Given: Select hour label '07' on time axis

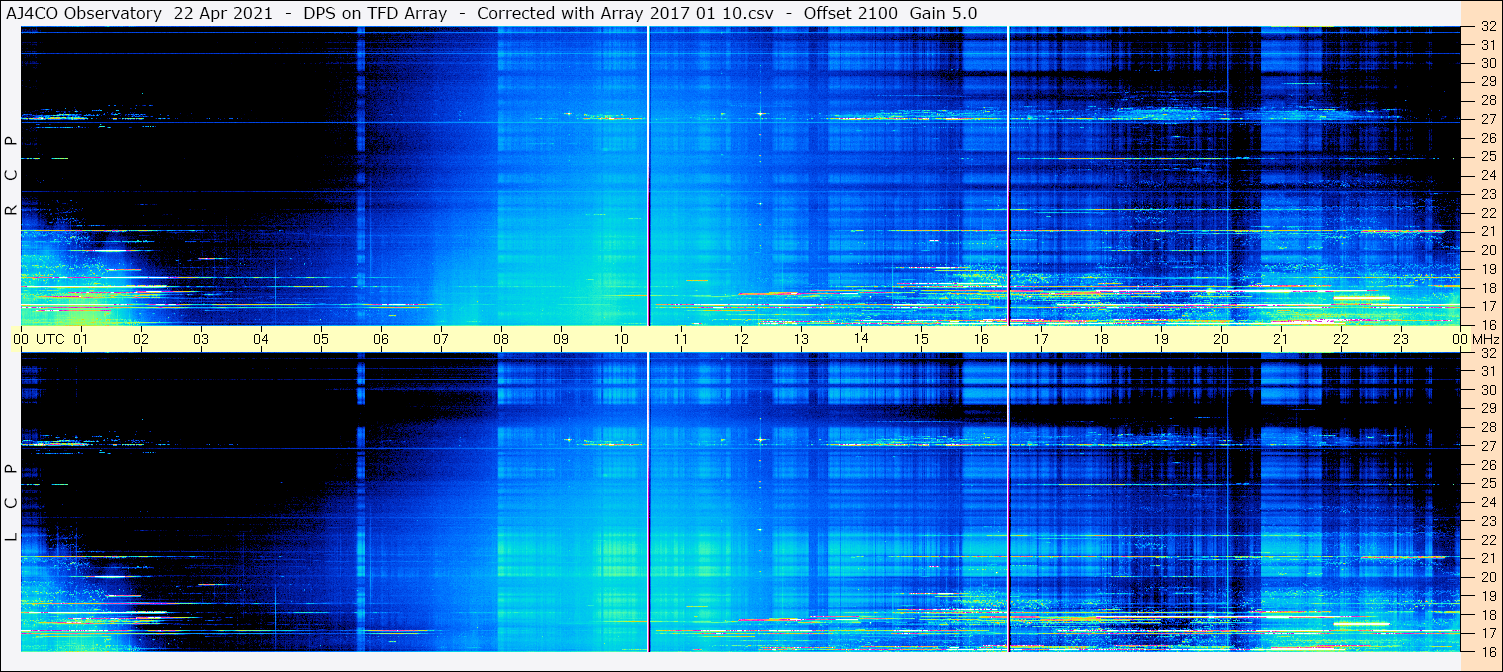Looking at the screenshot, I should click(441, 339).
